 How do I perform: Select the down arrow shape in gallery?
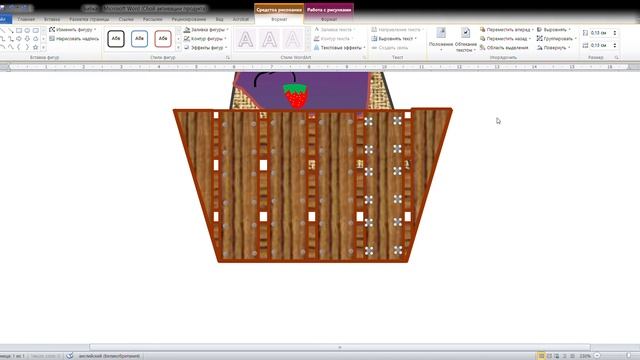(27, 39)
